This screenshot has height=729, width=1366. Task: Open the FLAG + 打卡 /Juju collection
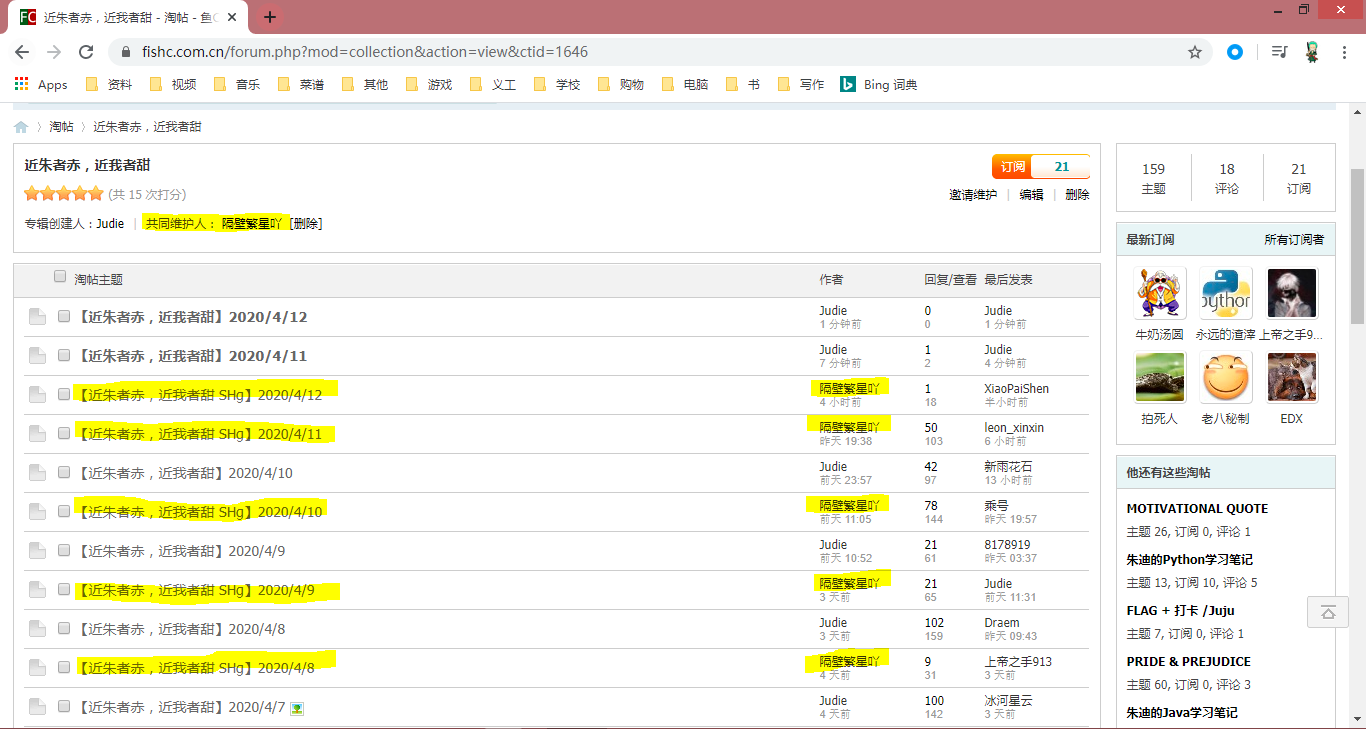point(1180,610)
